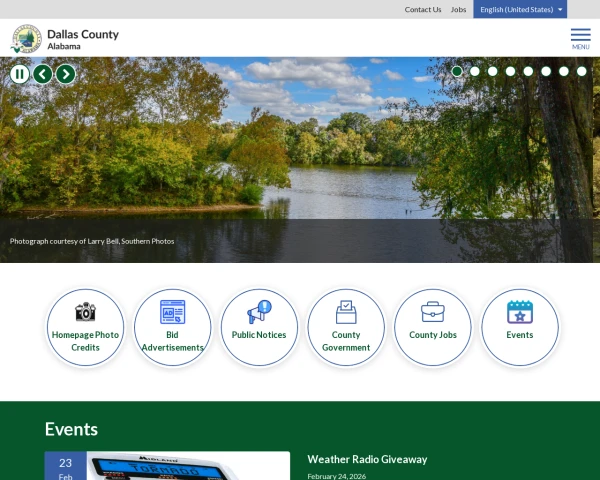Click the Public Notices megaphone icon

259,312
